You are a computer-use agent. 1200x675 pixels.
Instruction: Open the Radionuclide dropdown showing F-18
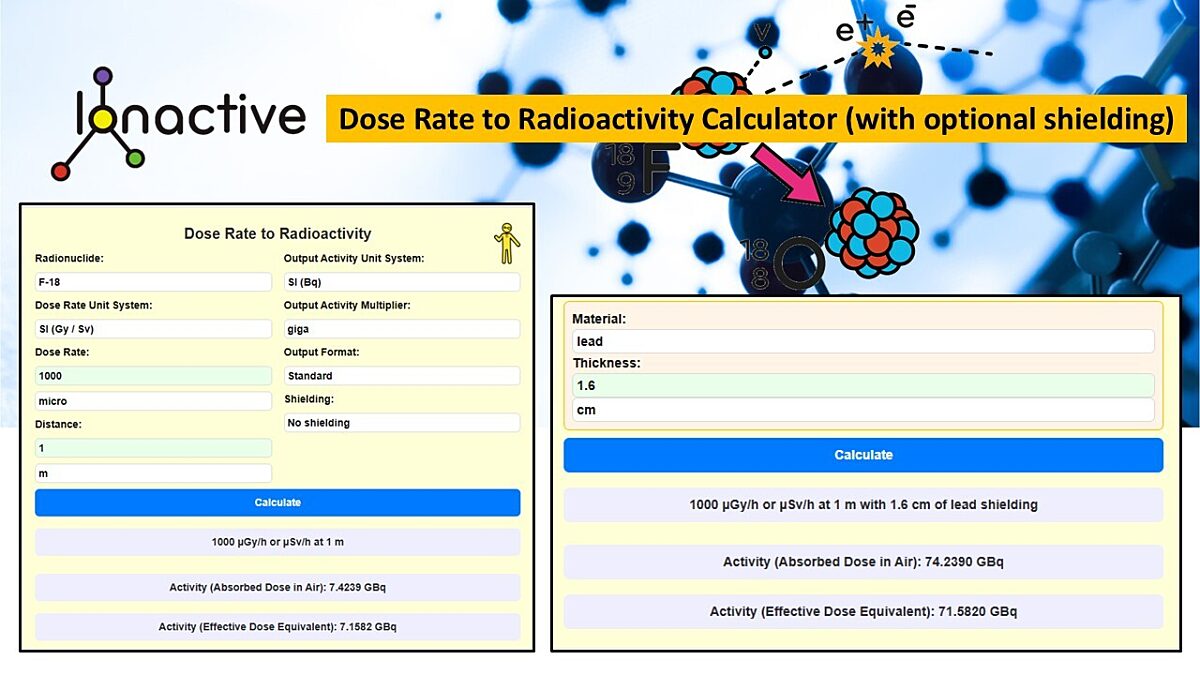point(152,281)
